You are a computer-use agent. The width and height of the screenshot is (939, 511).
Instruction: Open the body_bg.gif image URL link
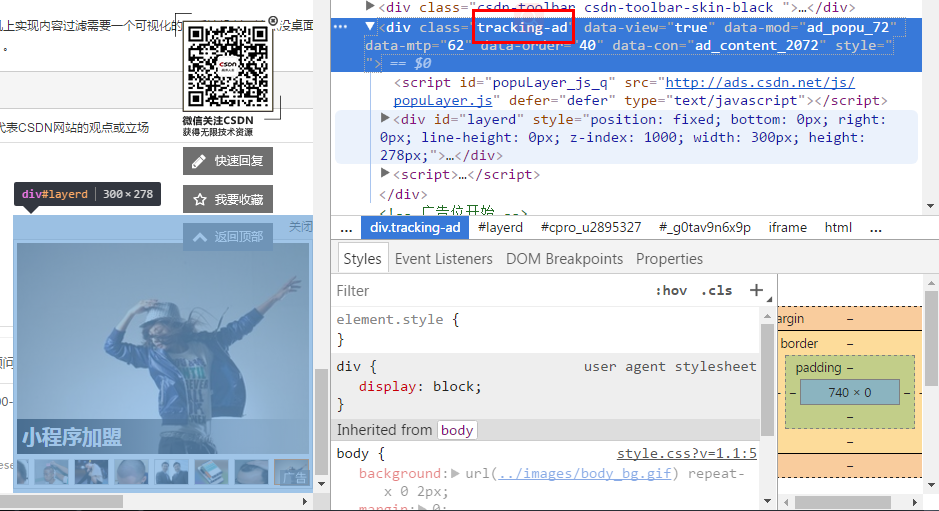[584, 473]
